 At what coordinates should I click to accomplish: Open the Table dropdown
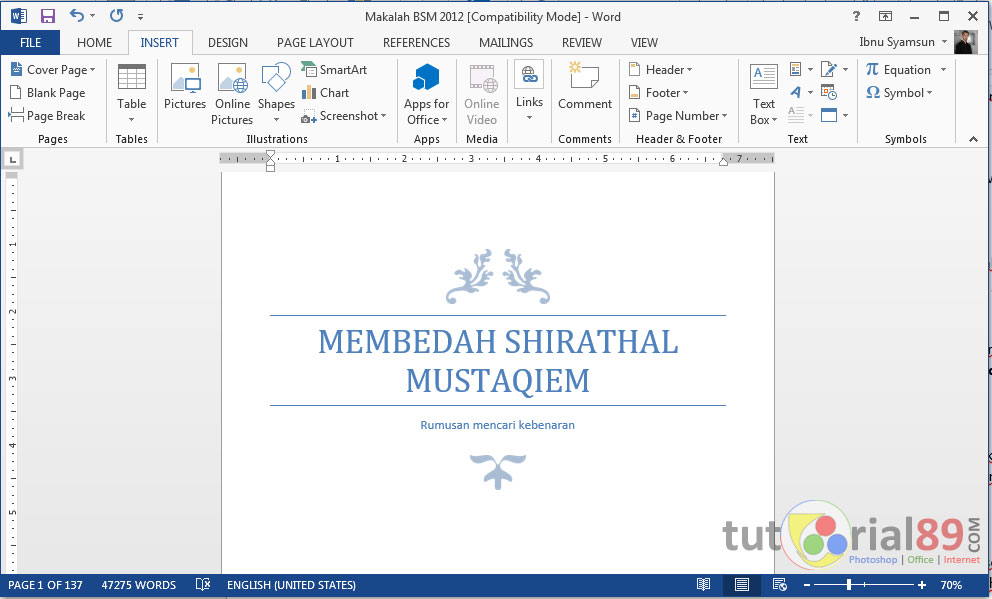click(x=132, y=120)
